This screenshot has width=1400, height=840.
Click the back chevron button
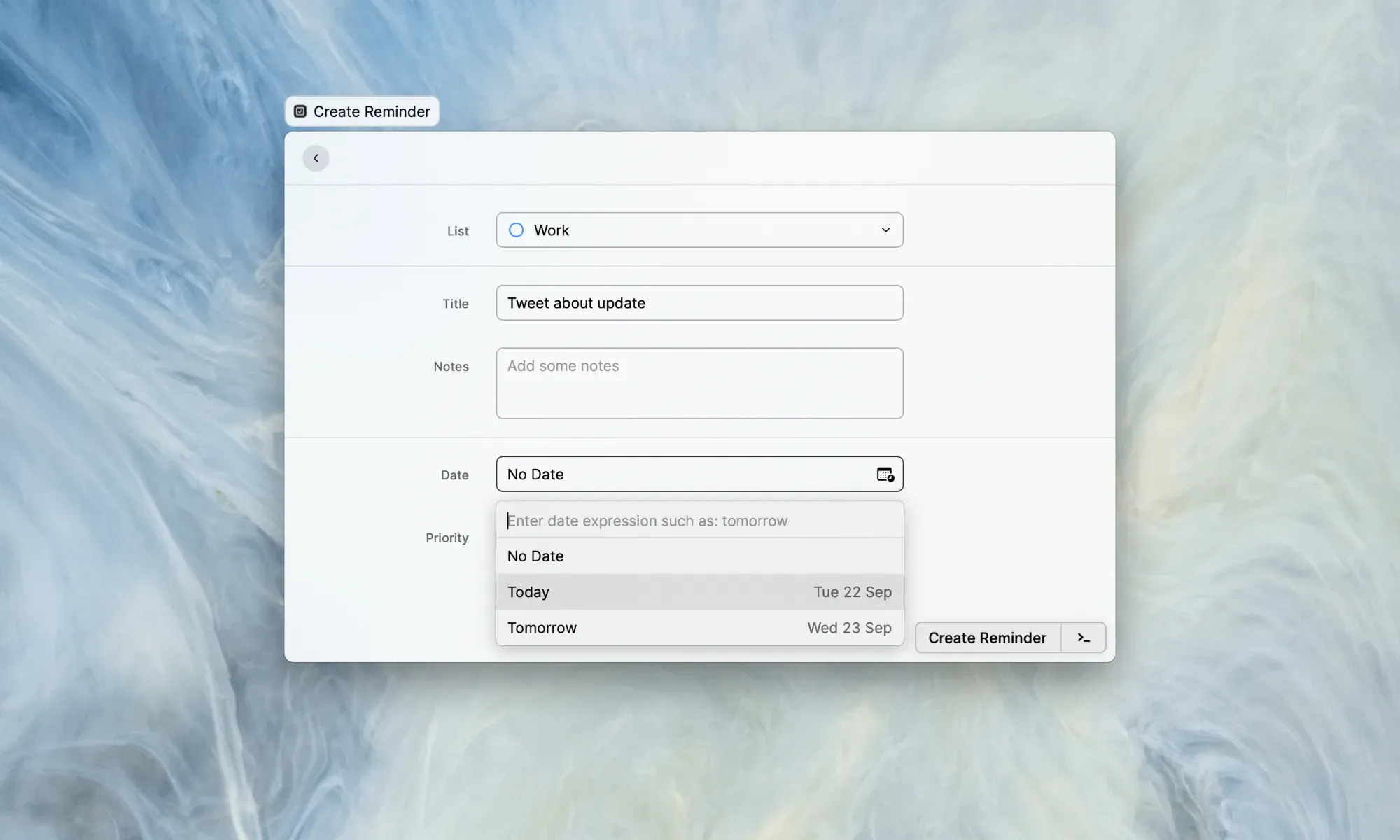(x=316, y=158)
